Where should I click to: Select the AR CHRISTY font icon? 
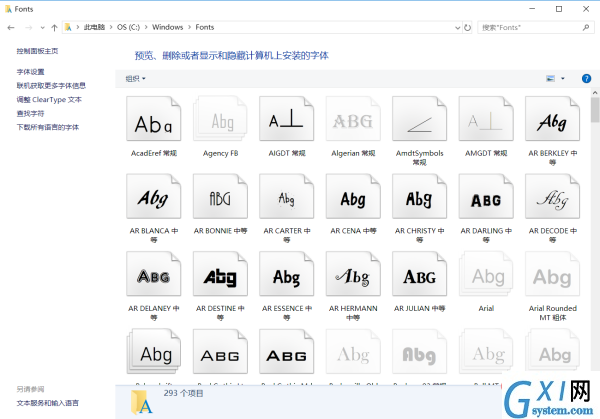419,197
